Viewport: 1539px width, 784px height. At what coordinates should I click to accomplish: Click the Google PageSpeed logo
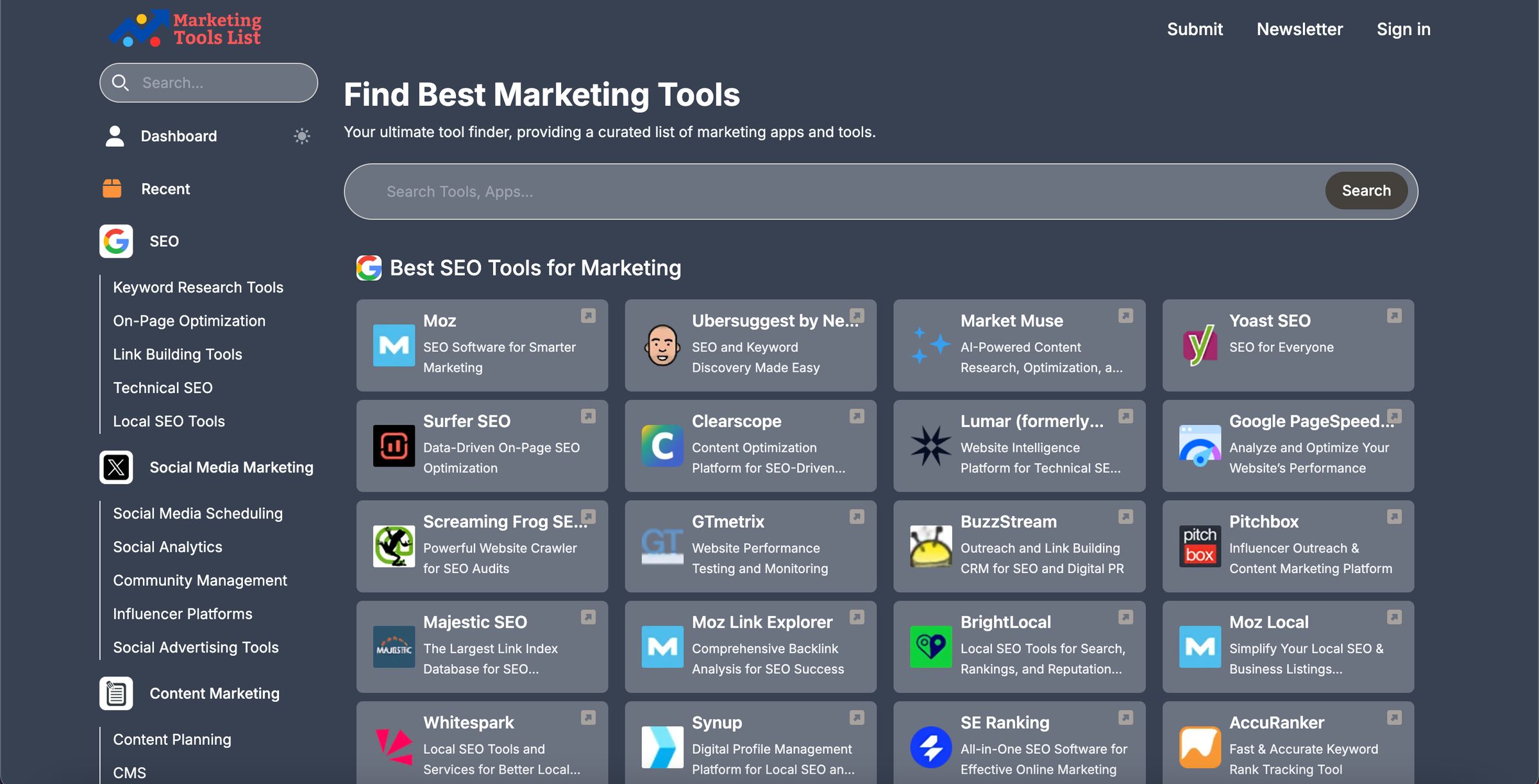[x=1200, y=446]
